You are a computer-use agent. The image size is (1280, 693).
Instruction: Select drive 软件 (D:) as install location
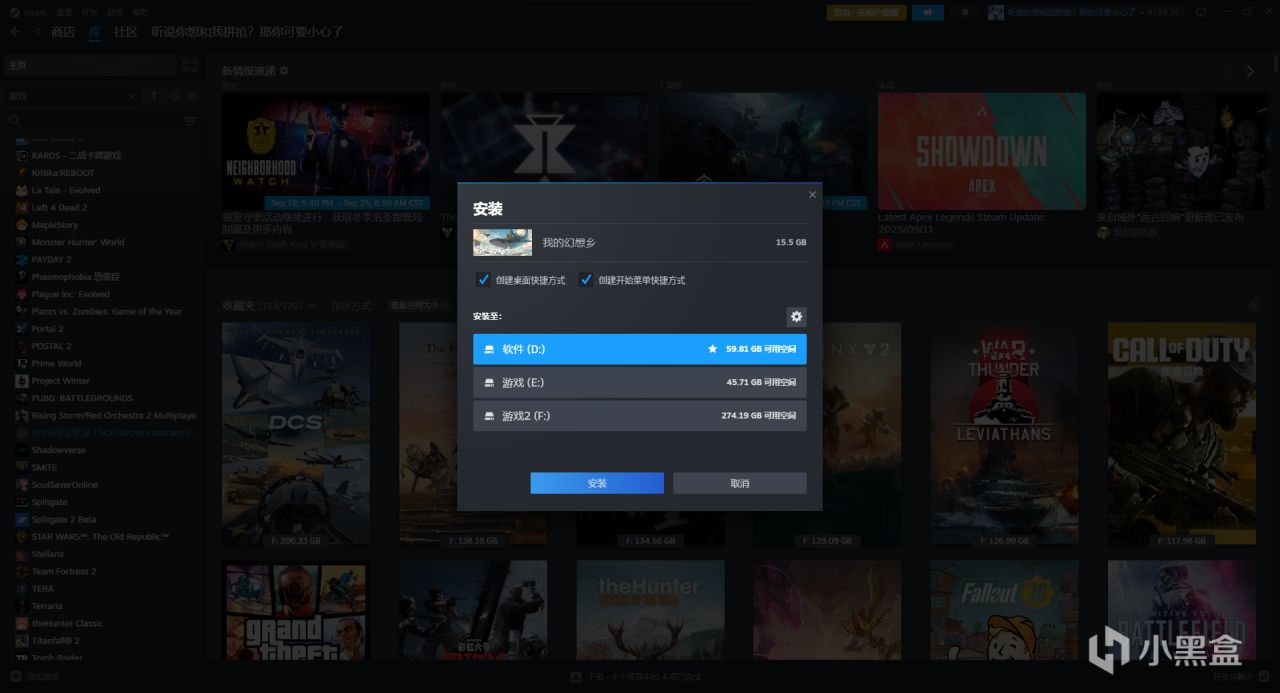tap(640, 349)
